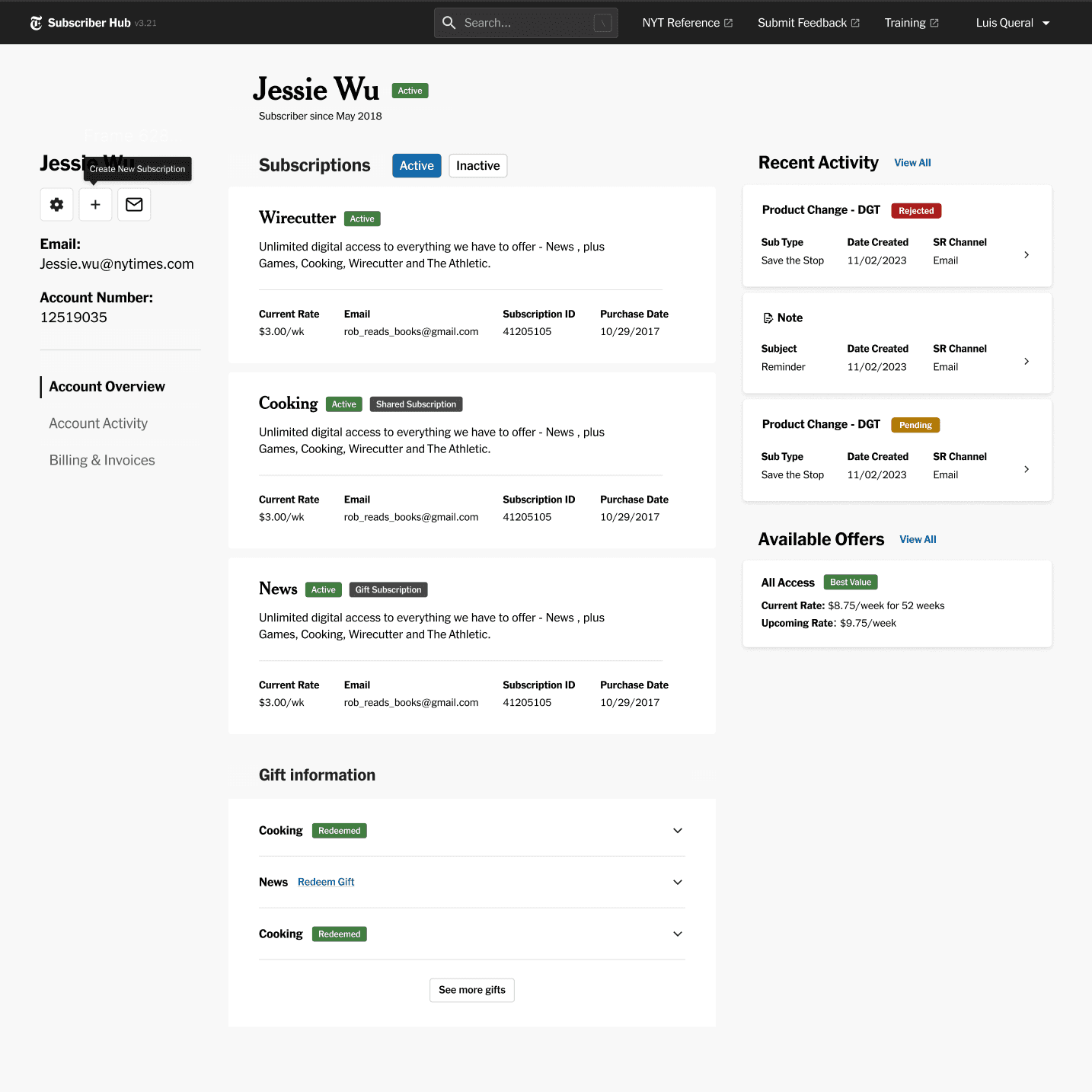Click the Current Rate $8.75/week offer text

[853, 605]
